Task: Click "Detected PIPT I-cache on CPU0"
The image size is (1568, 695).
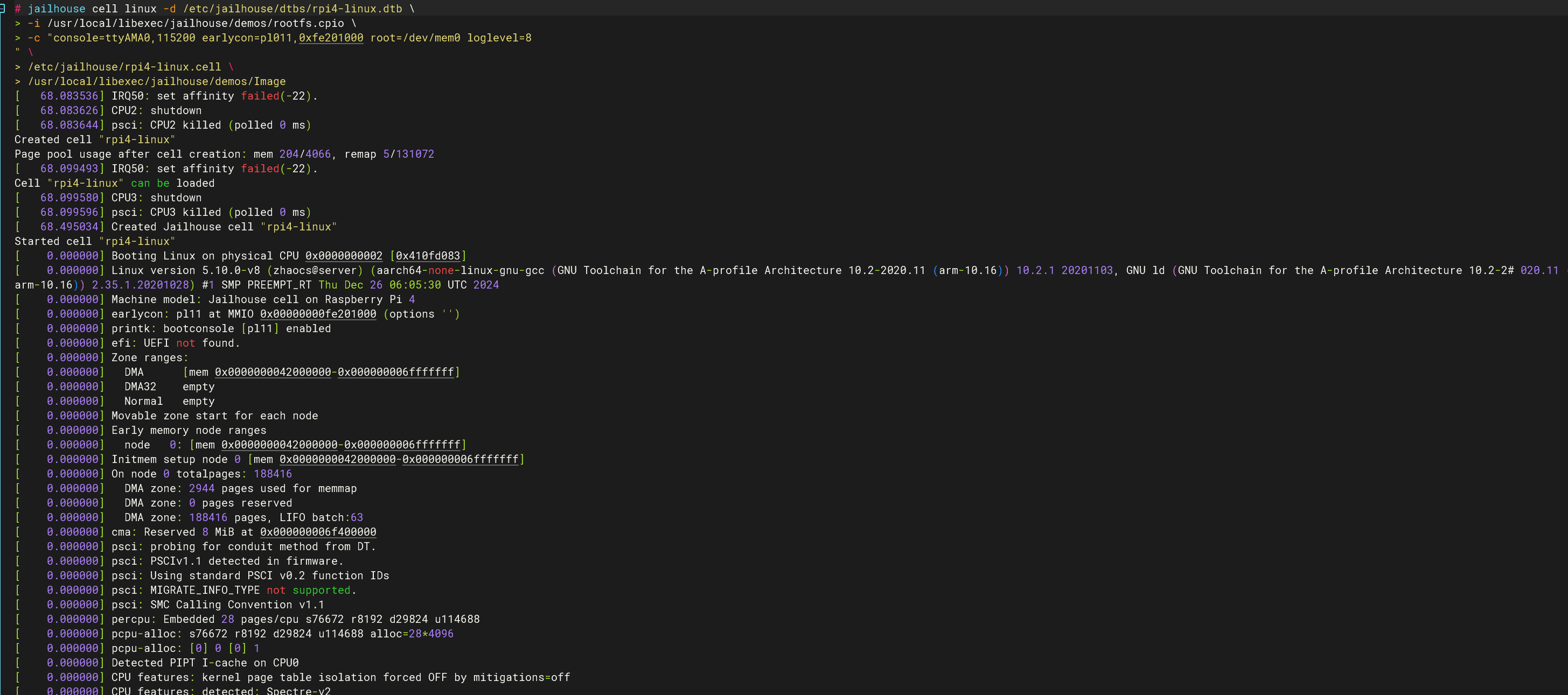Action: tap(205, 663)
